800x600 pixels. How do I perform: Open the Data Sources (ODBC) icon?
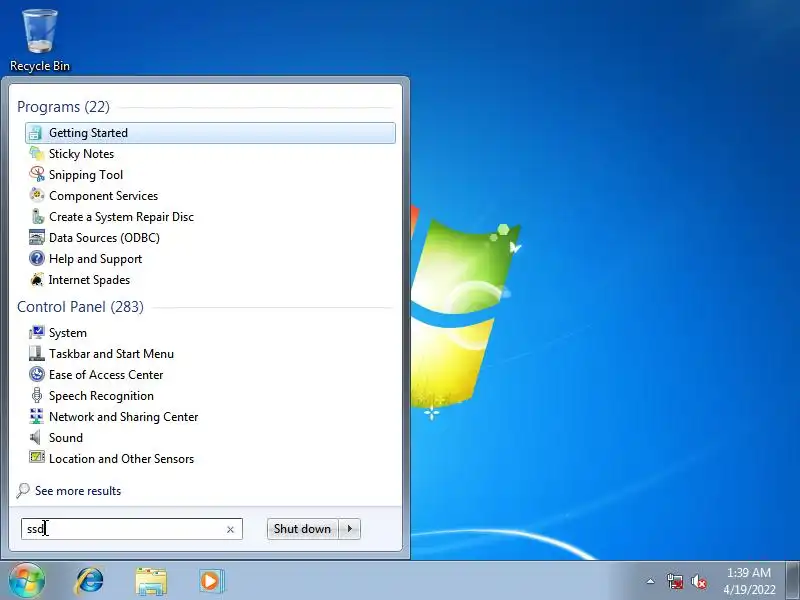pyautogui.click(x=36, y=237)
